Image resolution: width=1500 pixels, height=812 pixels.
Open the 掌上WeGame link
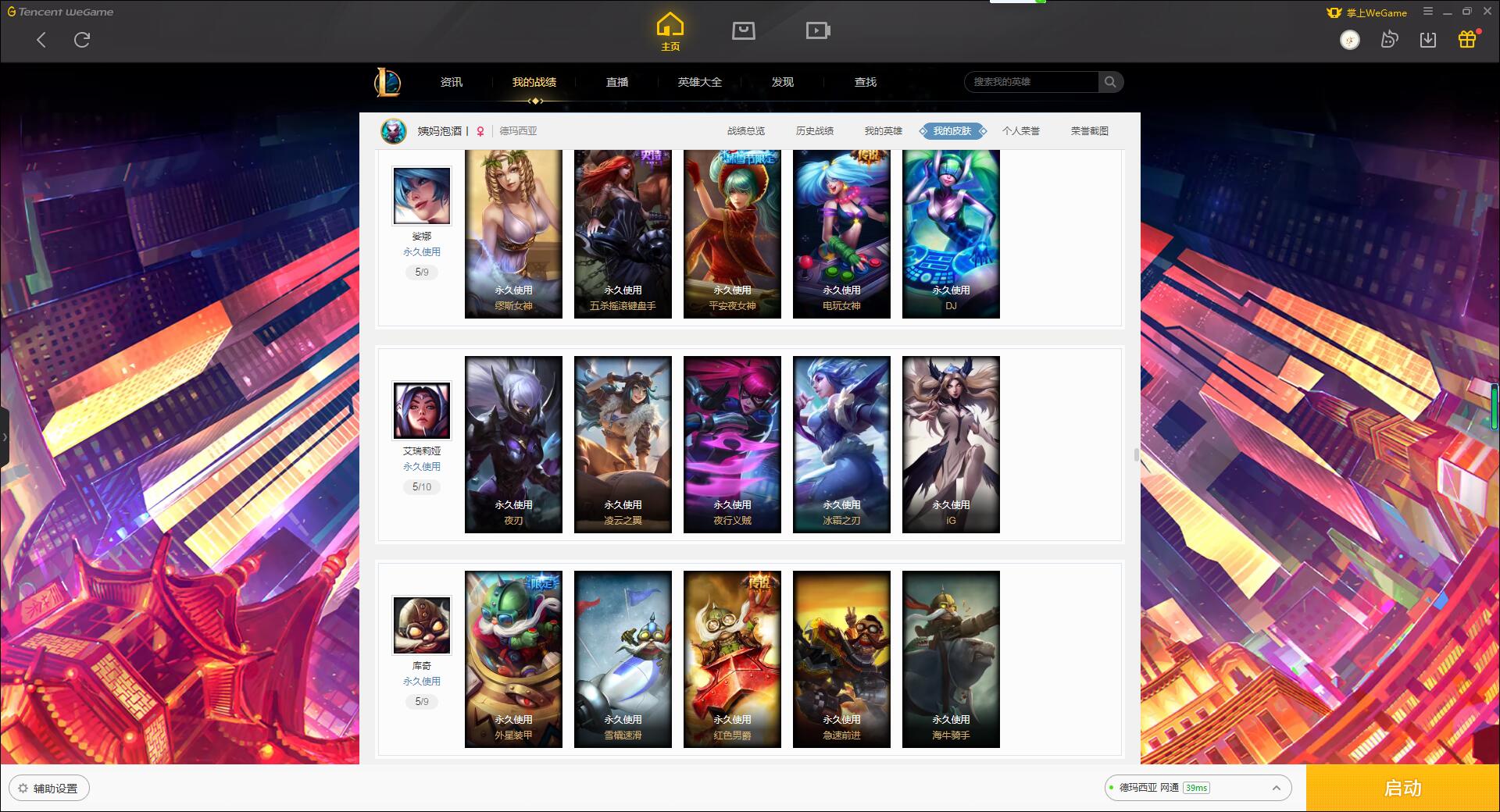click(x=1366, y=12)
